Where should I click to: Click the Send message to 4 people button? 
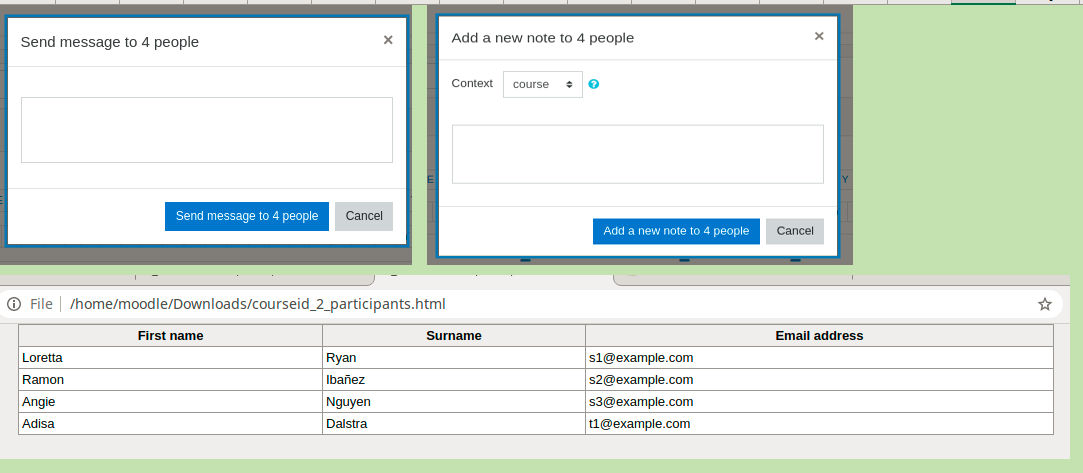247,216
